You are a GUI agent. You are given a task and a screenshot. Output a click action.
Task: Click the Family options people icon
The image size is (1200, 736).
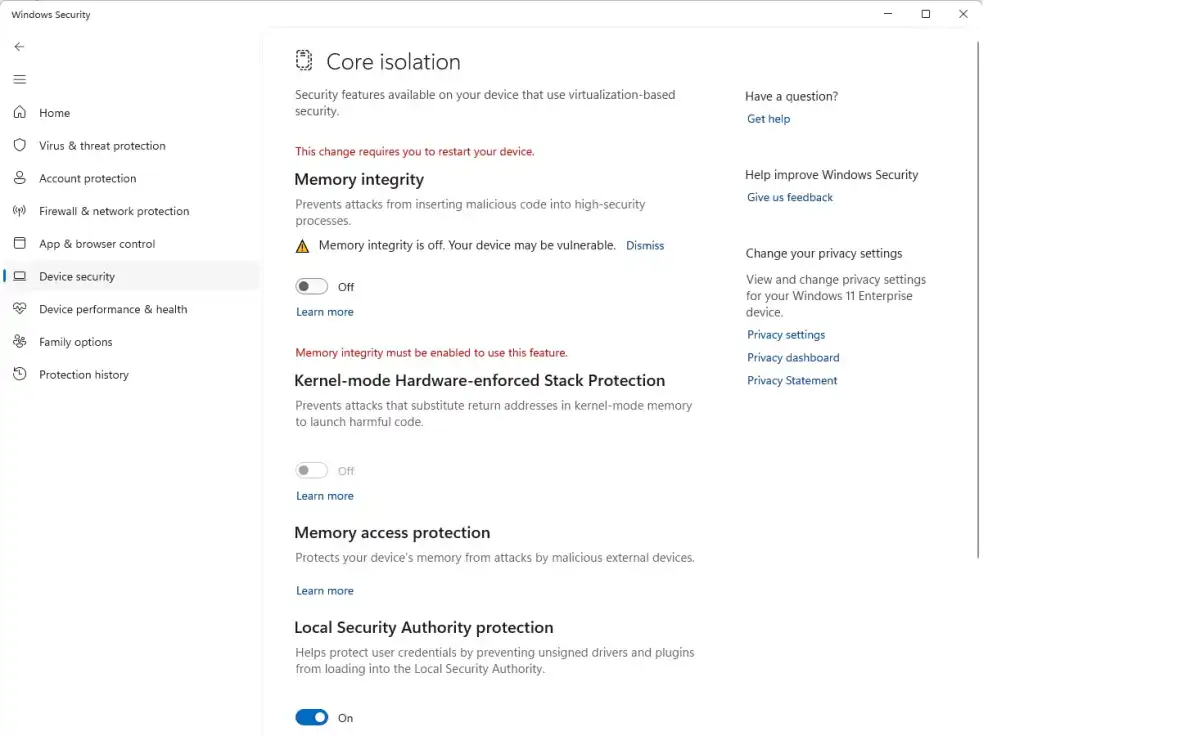pos(19,342)
